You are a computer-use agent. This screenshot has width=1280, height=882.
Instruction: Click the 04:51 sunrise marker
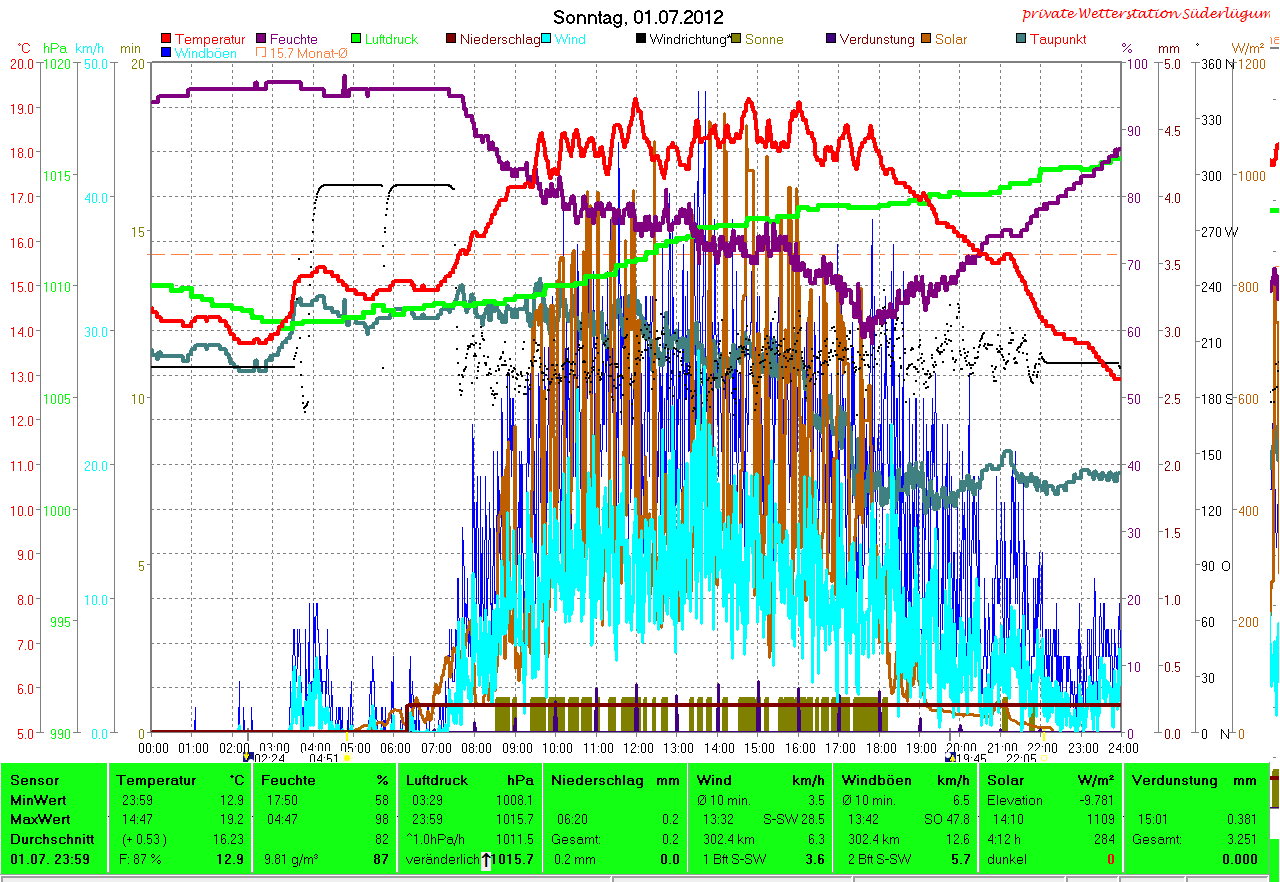(x=346, y=758)
